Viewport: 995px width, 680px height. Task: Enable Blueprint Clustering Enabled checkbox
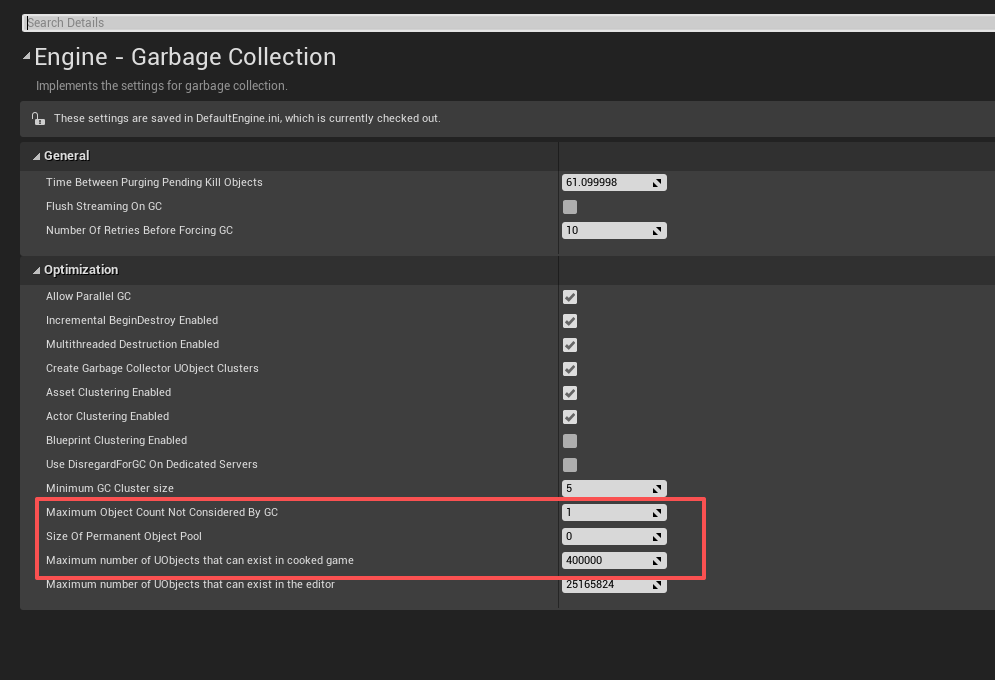(570, 441)
